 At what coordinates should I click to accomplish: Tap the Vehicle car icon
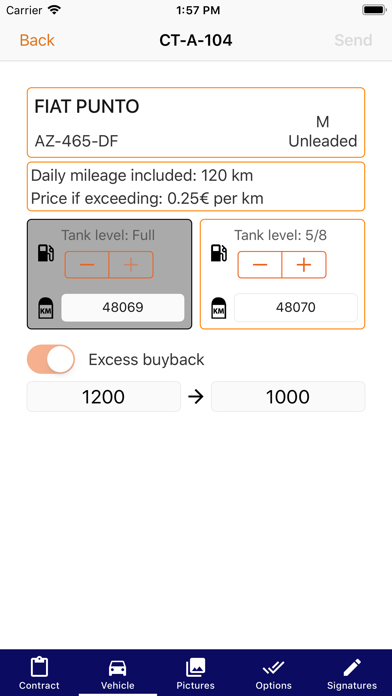[x=118, y=667]
